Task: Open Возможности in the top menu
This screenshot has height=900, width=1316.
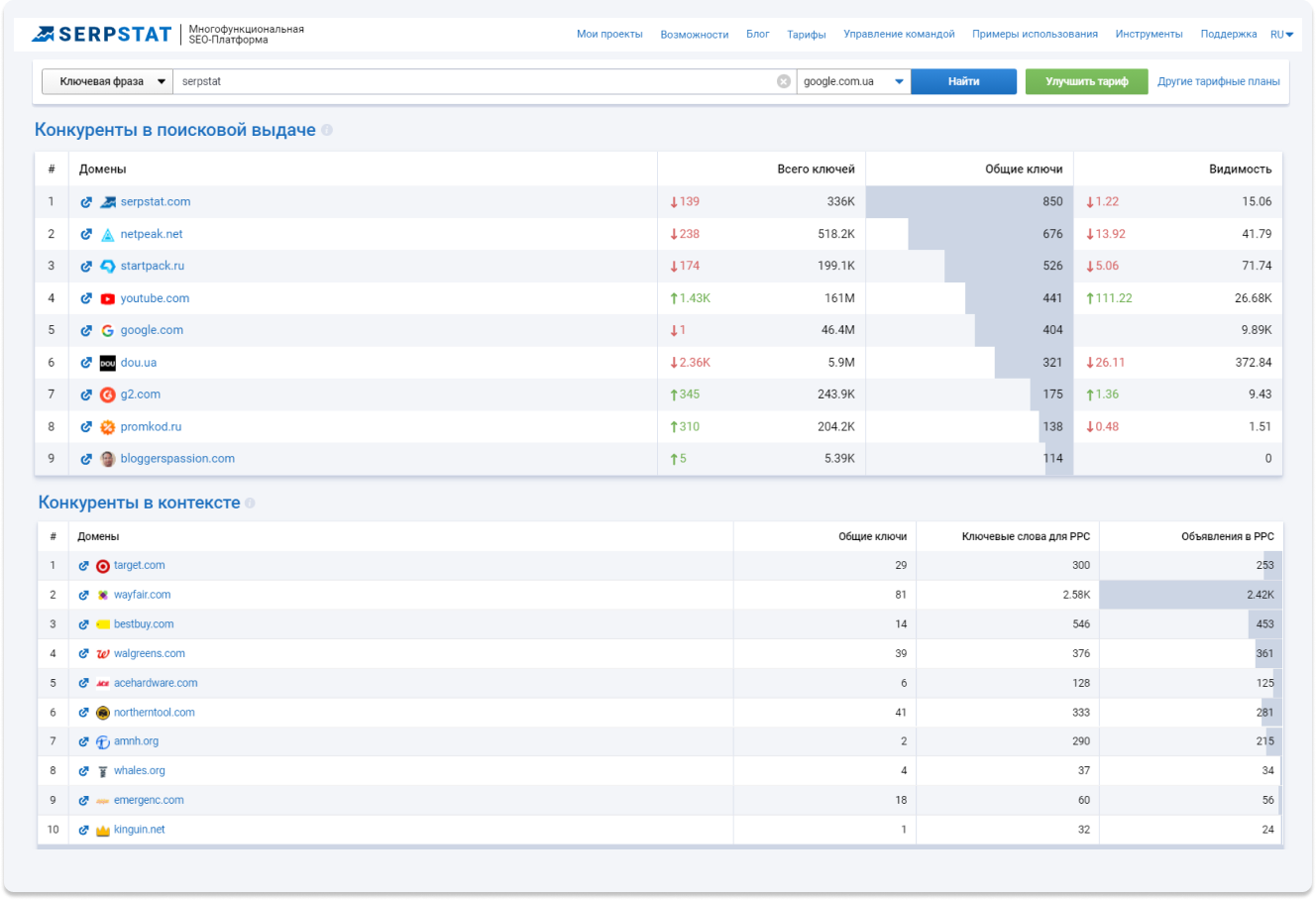Action: tap(695, 35)
